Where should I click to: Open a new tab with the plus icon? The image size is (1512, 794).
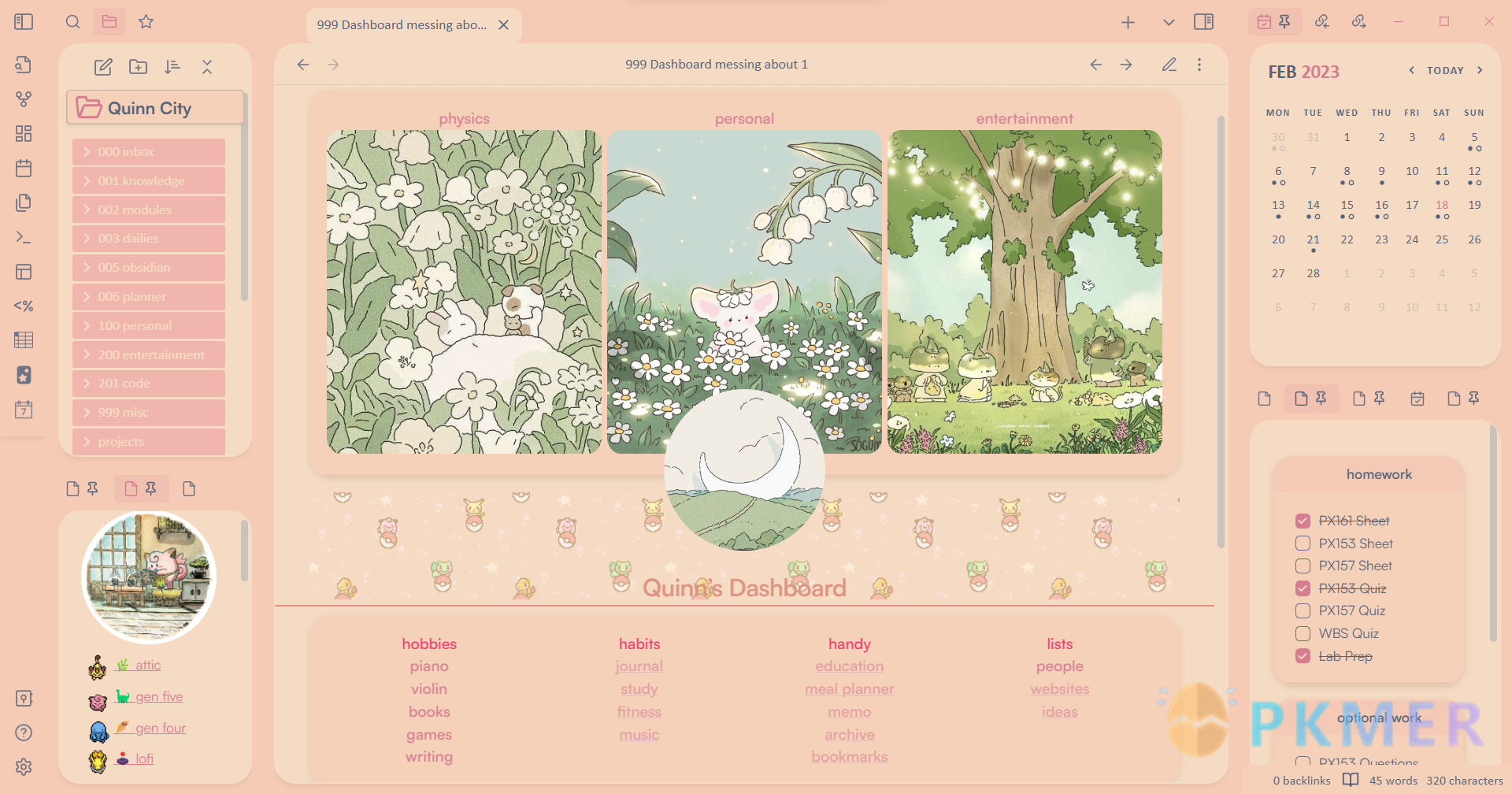tap(1128, 23)
